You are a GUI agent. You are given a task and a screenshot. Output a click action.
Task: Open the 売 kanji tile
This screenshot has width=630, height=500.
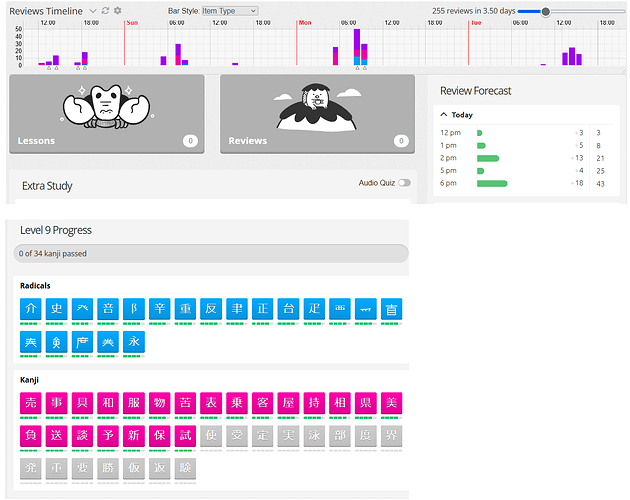point(31,403)
